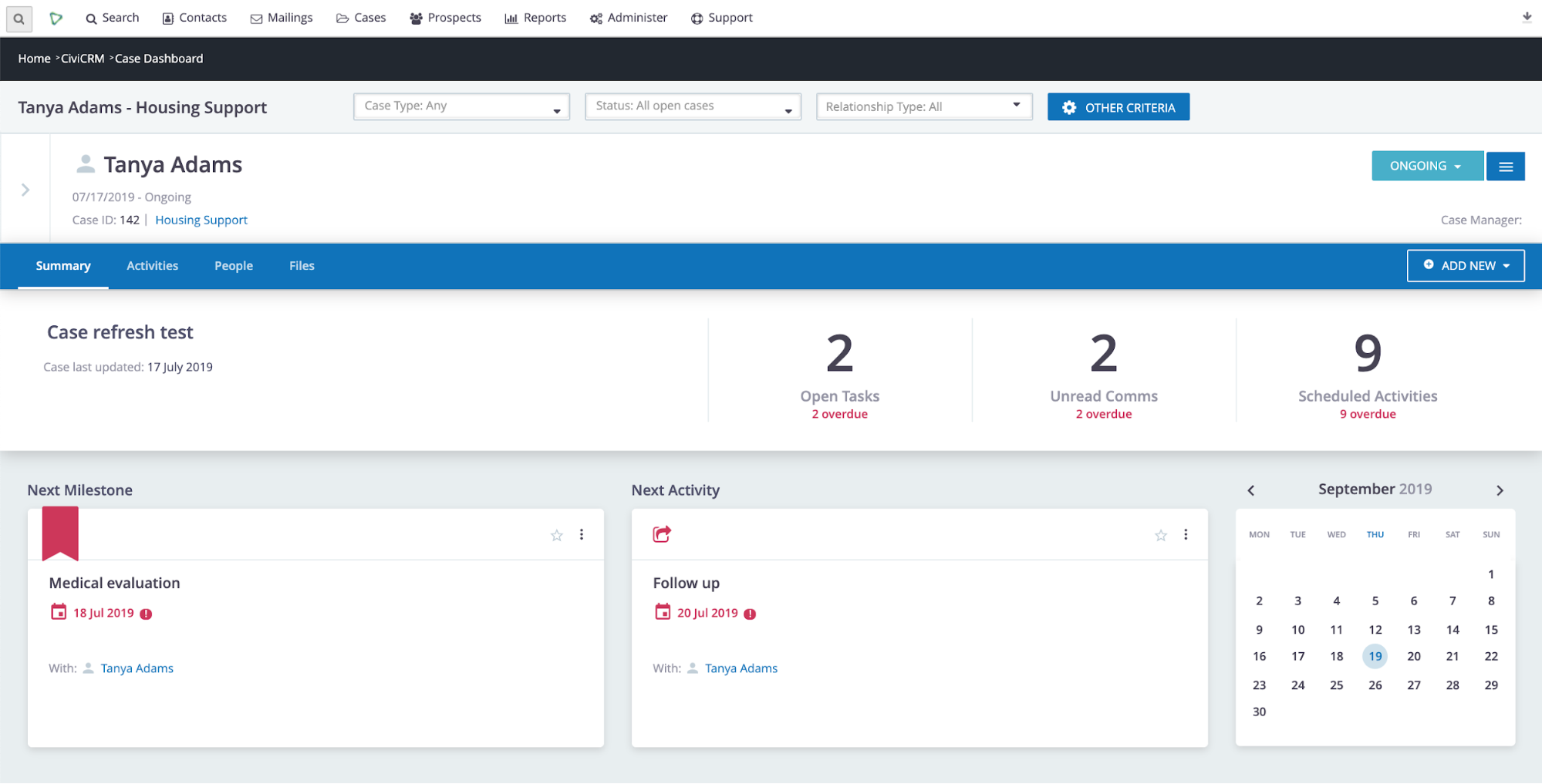Click the 18 Jul 2019 due date

103,614
